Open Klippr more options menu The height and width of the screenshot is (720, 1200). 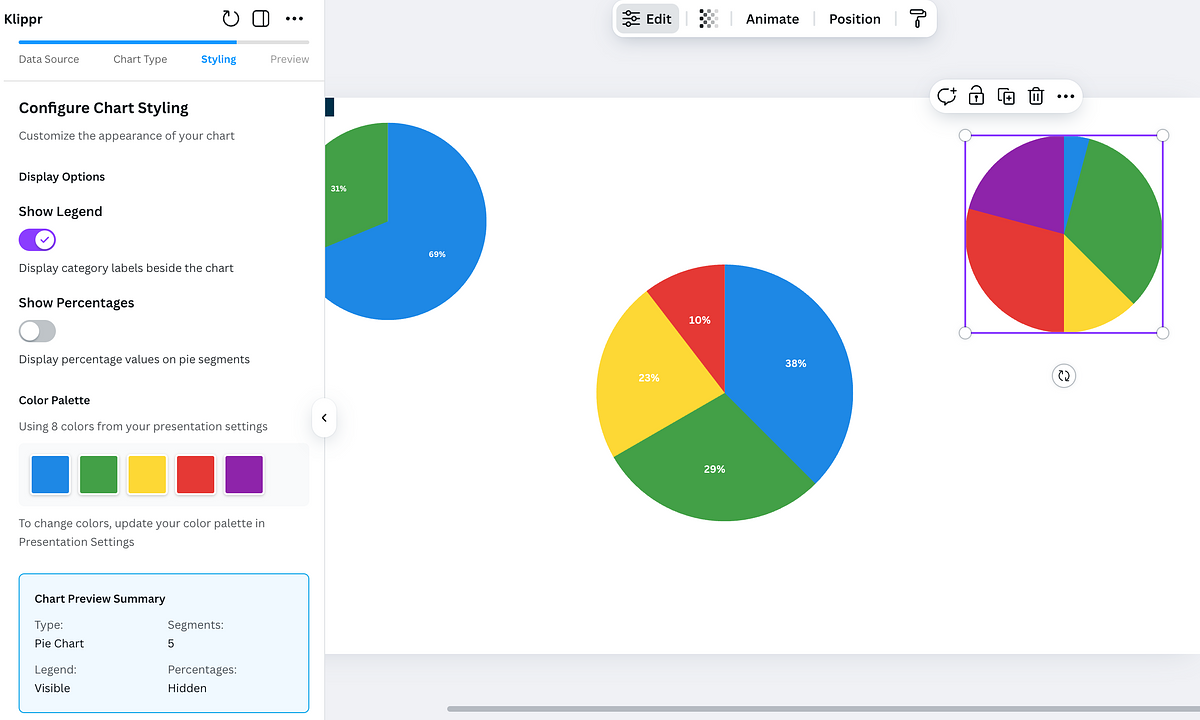coord(294,19)
